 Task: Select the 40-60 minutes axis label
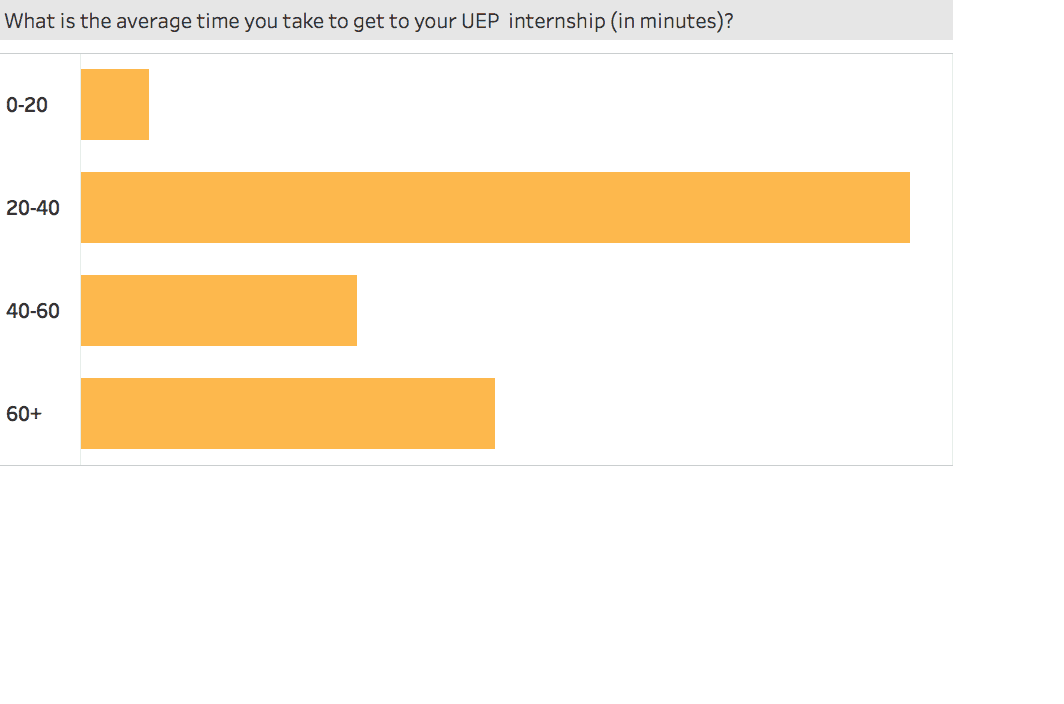pyautogui.click(x=33, y=311)
